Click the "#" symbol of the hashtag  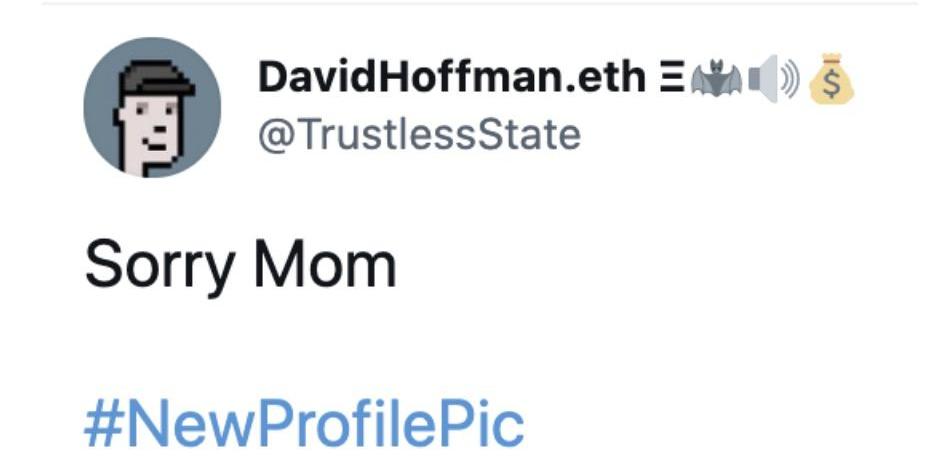tap(99, 424)
